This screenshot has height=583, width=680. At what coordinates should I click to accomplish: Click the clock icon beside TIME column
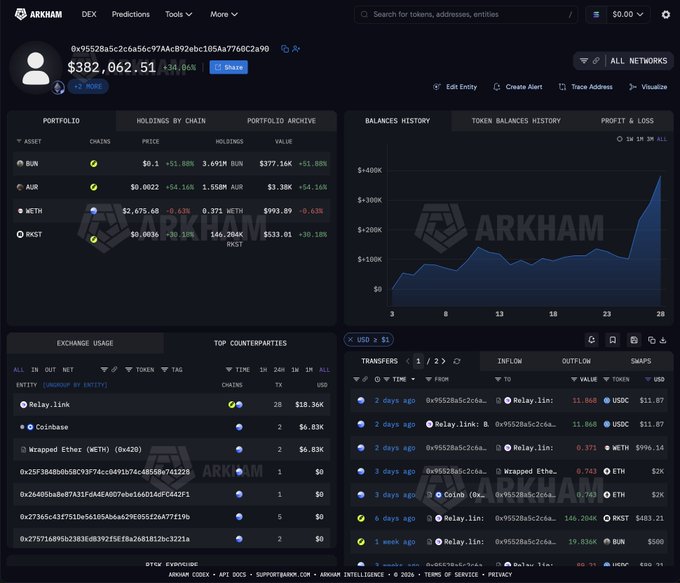[377, 379]
